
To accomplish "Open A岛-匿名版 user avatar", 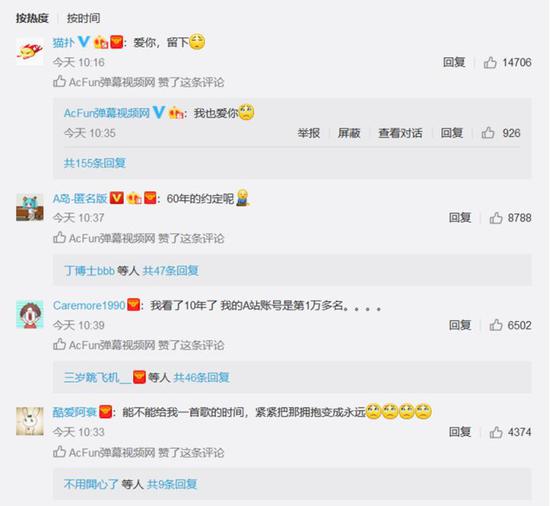I will point(30,207).
